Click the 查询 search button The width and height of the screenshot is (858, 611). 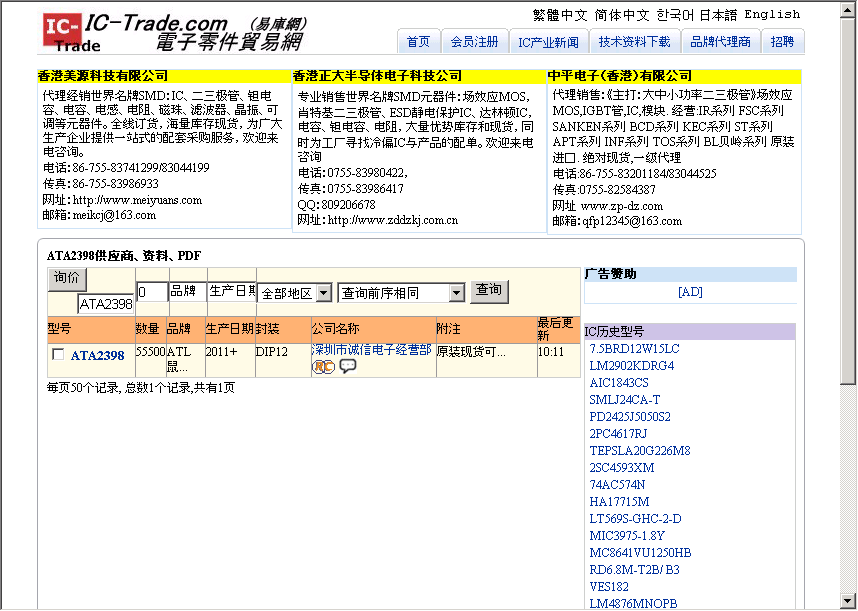tap(489, 291)
